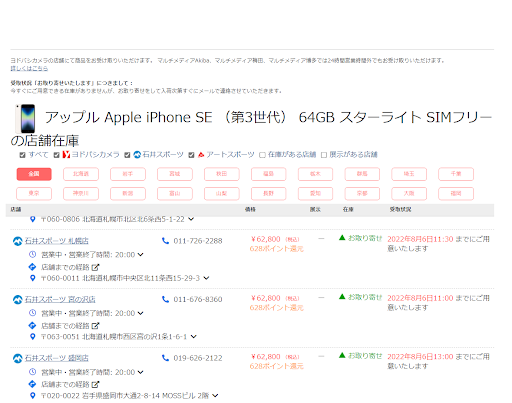
Task: Click アートスポーツ logo in filter row
Action: coord(201,155)
